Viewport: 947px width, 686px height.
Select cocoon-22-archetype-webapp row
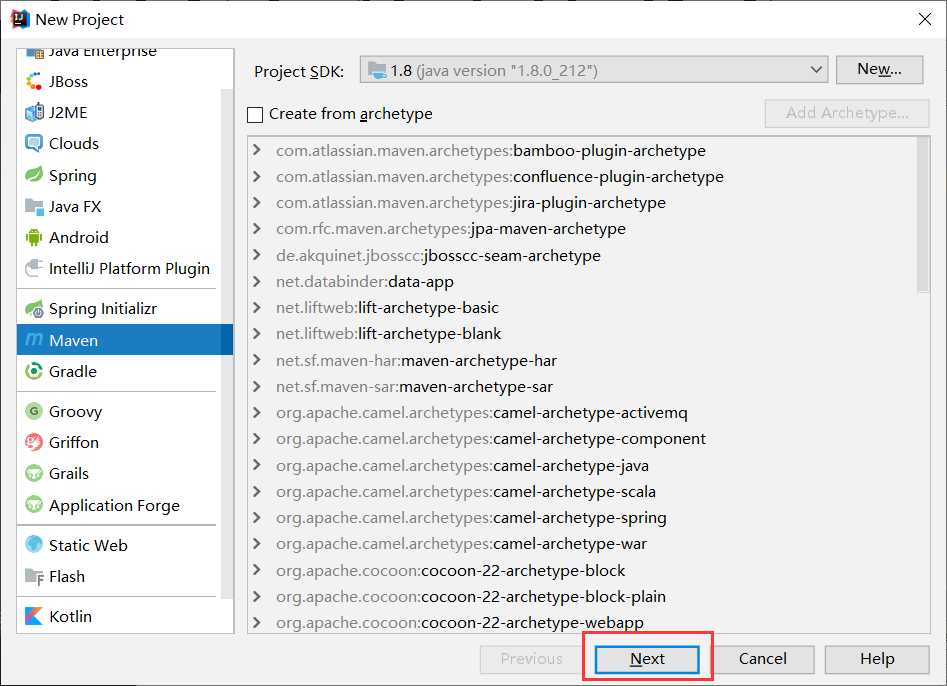pyautogui.click(x=583, y=622)
